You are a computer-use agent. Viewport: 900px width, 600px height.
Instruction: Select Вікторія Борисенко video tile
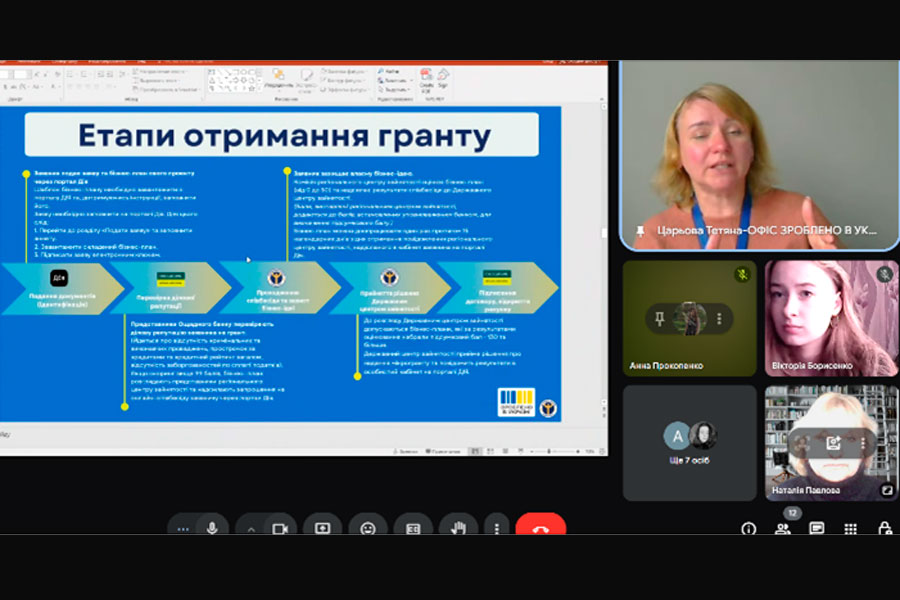tap(831, 319)
